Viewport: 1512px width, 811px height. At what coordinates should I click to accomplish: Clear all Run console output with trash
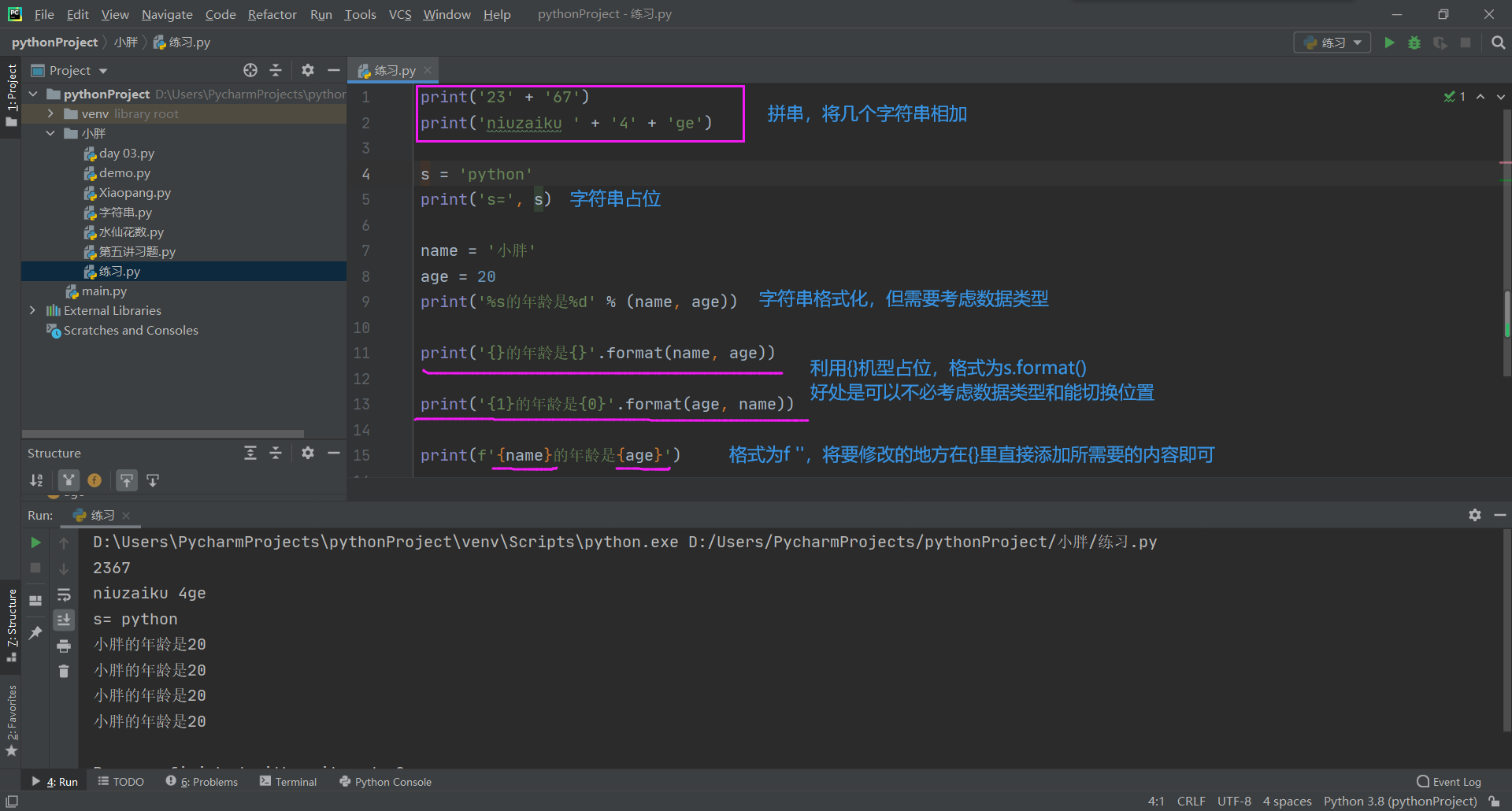pyautogui.click(x=64, y=672)
